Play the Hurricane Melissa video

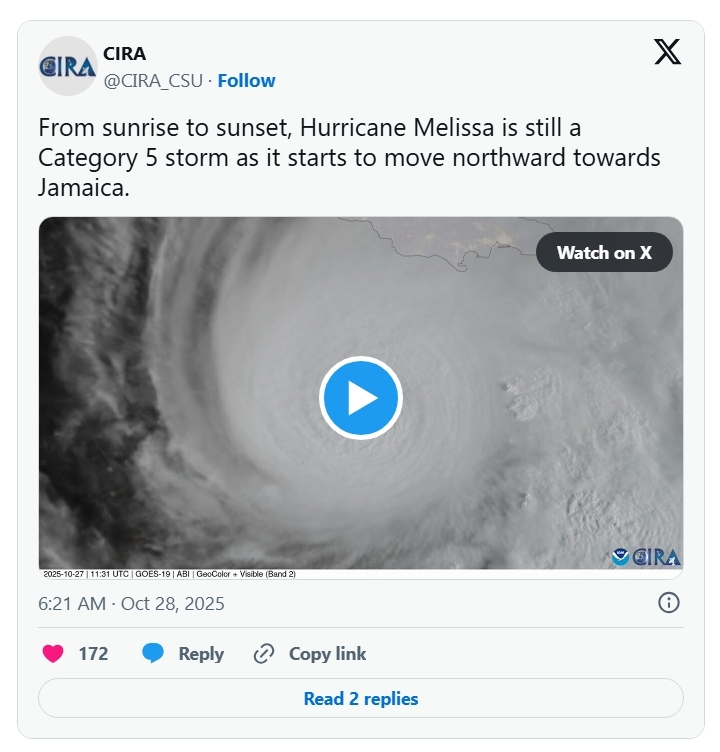(360, 398)
